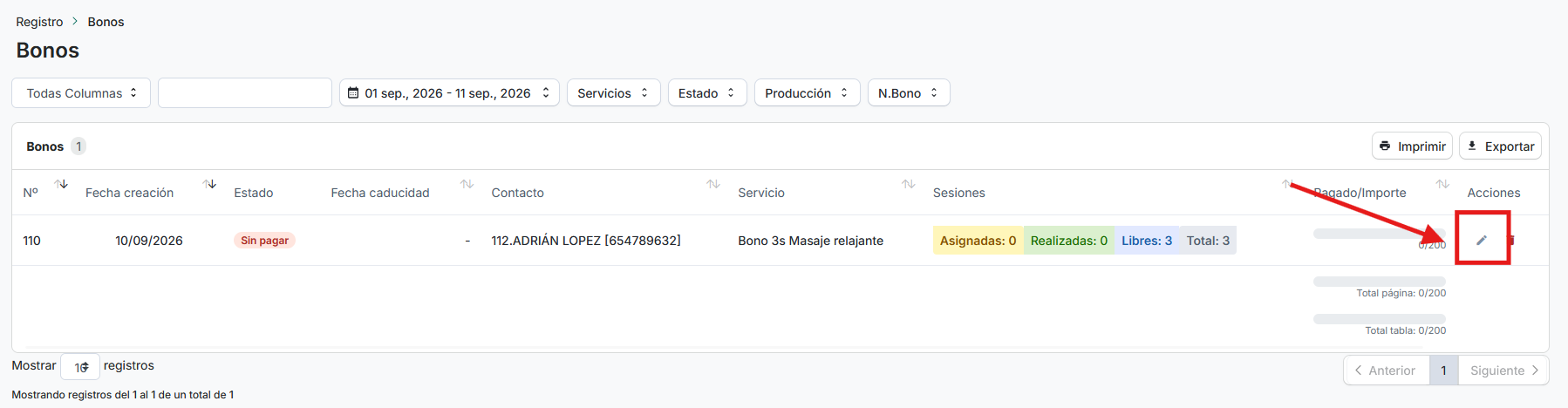Sort by Nº column arrows
Viewport: 1568px width, 408px height.
pyautogui.click(x=61, y=184)
